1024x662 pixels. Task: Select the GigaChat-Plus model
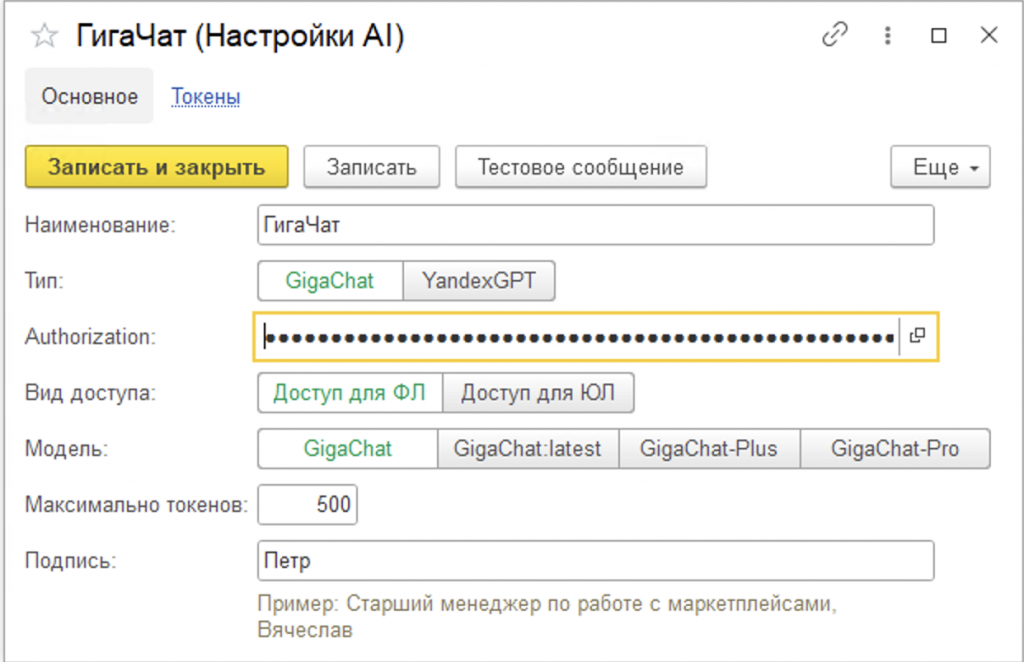tap(709, 449)
